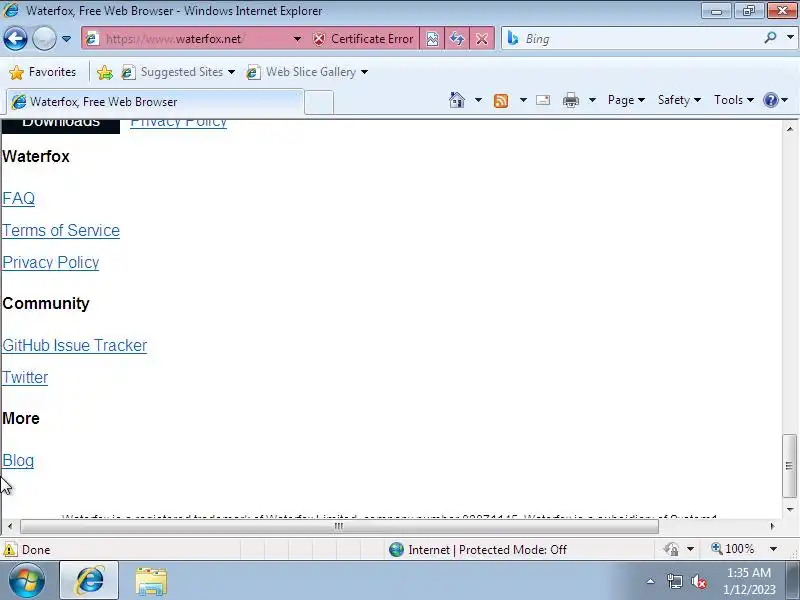The width and height of the screenshot is (800, 600).
Task: Click the muted volume tray icon
Action: [698, 581]
